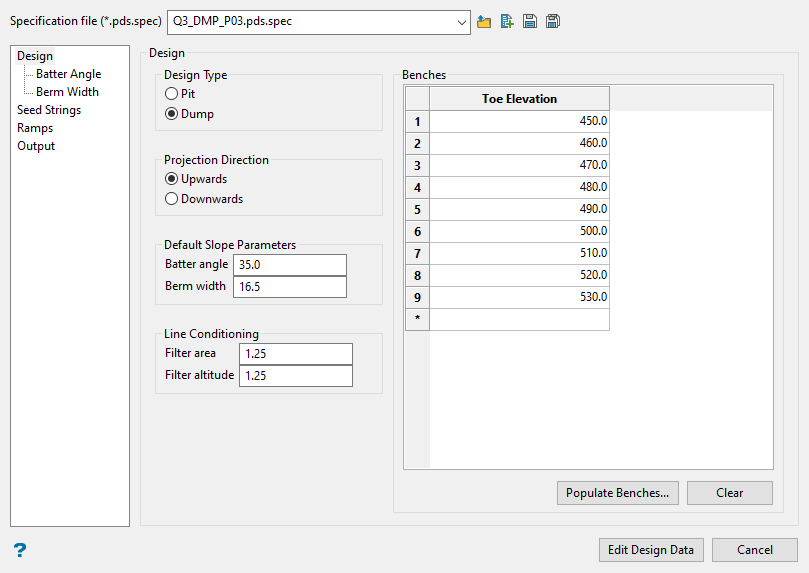This screenshot has width=809, height=573.
Task: Click the save-as multiple disks icon
Action: click(553, 22)
